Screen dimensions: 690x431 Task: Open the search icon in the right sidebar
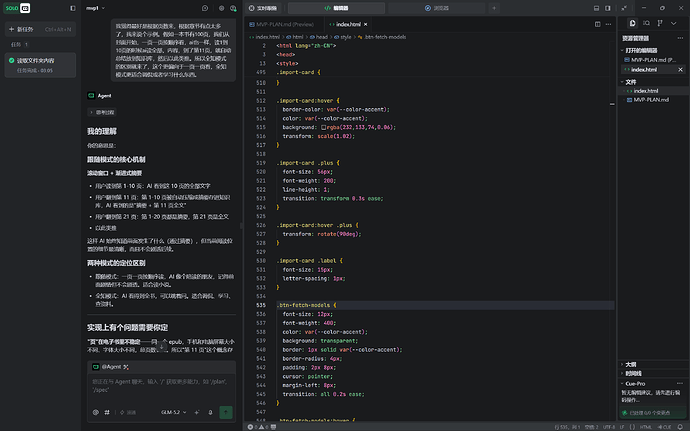[646, 23]
